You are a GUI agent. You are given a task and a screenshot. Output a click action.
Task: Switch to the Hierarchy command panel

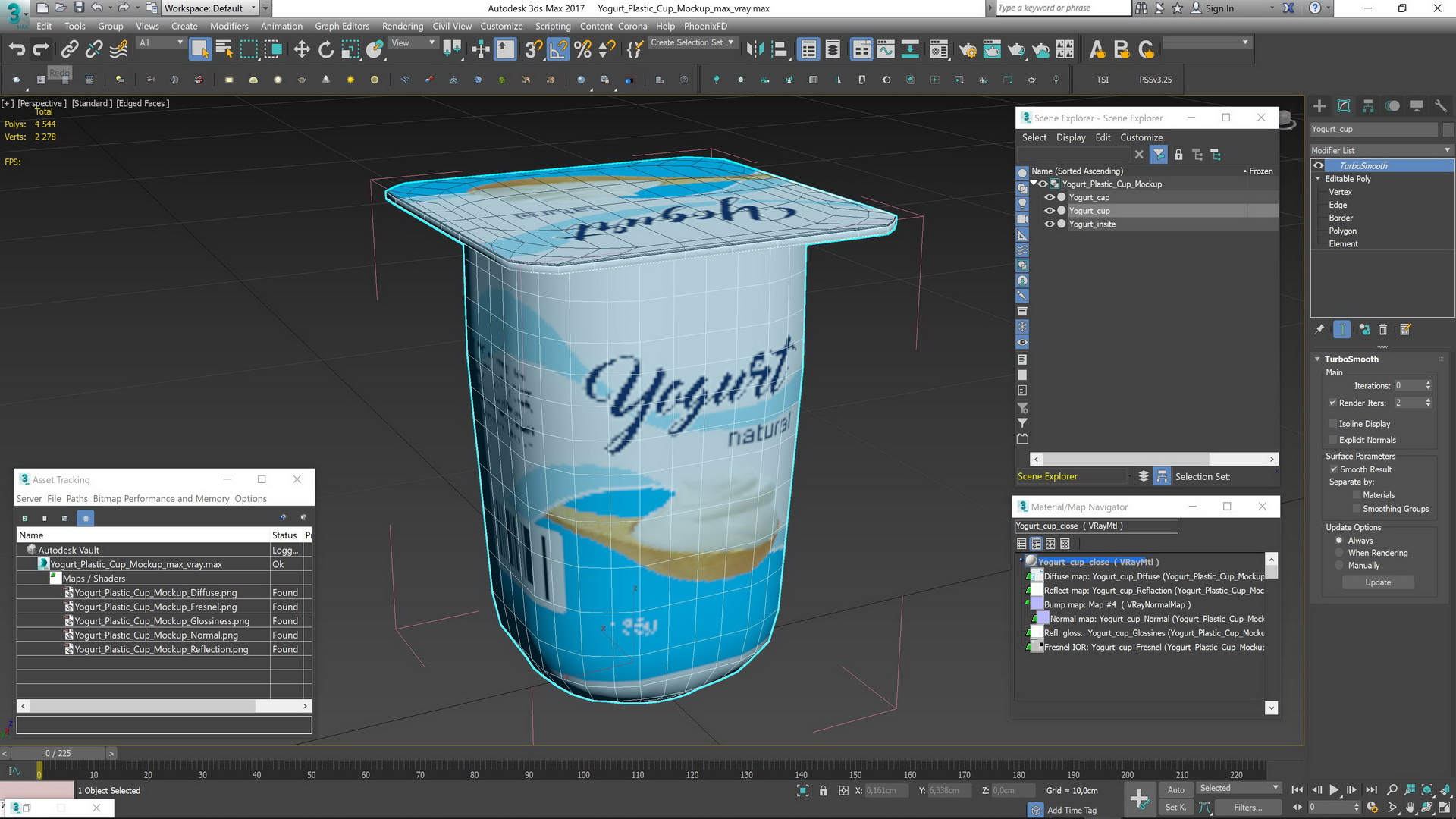(x=1368, y=106)
